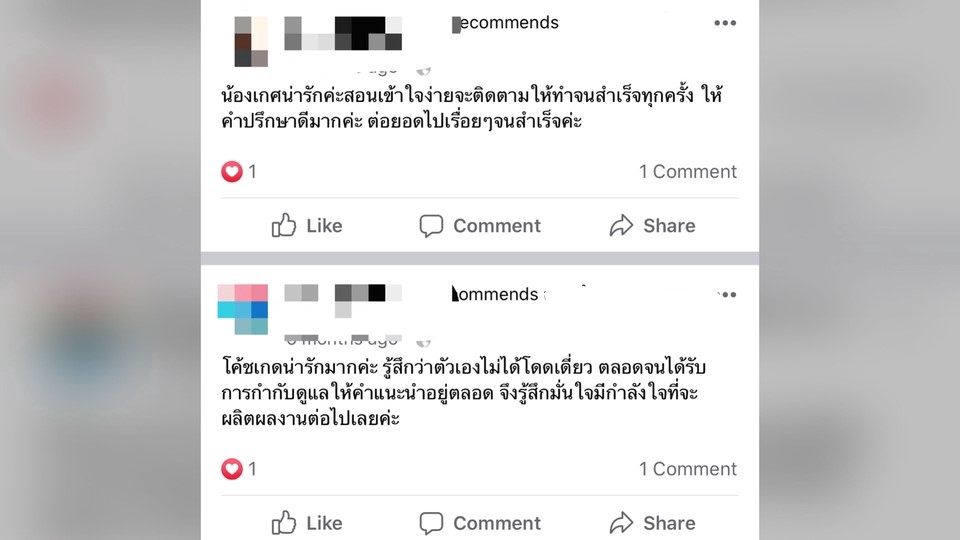Click the thumbs-up Like icon on second post
Image resolution: width=960 pixels, height=540 pixels.
pos(283,523)
